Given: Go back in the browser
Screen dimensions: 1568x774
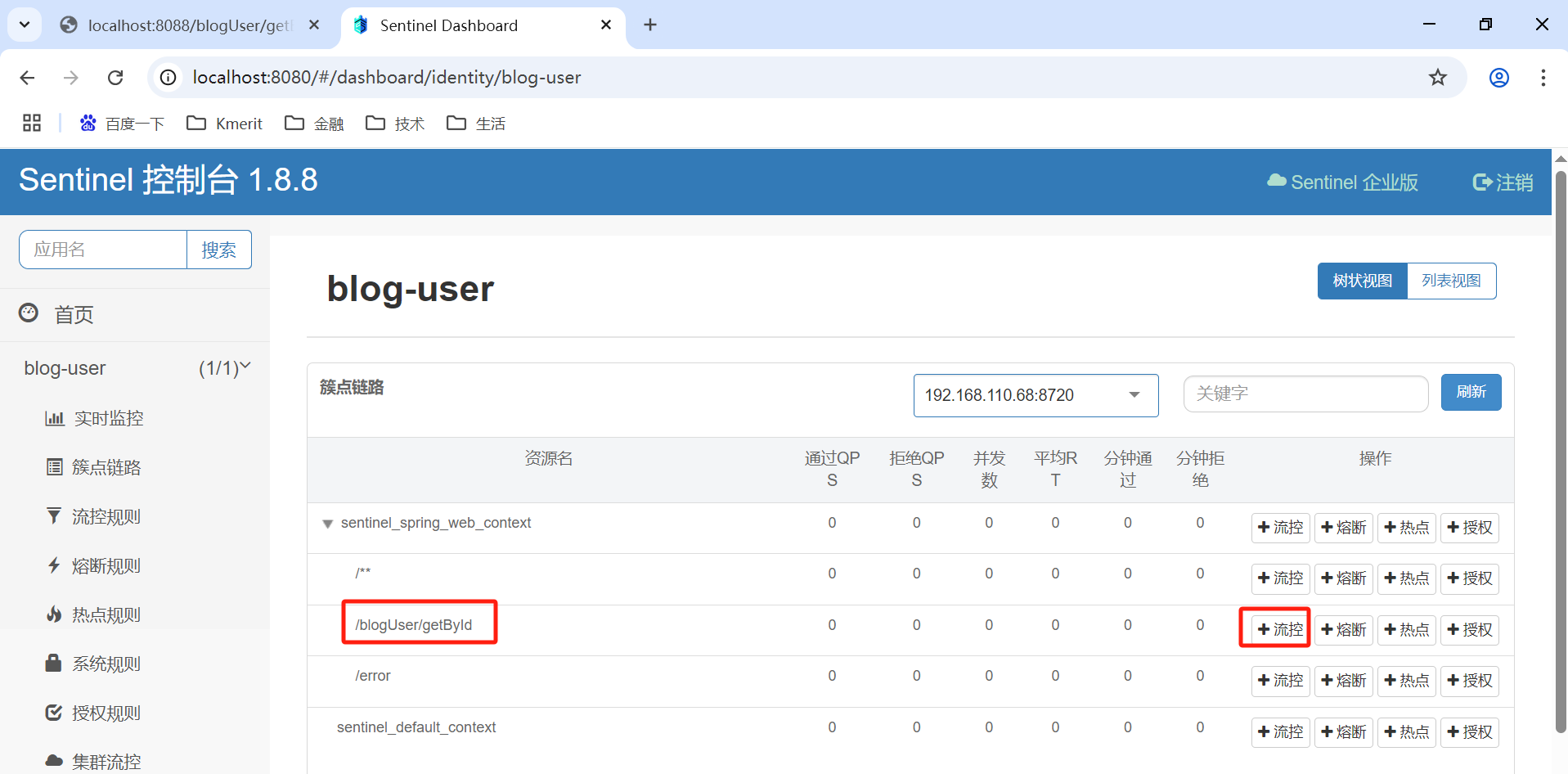Looking at the screenshot, I should coord(27,78).
